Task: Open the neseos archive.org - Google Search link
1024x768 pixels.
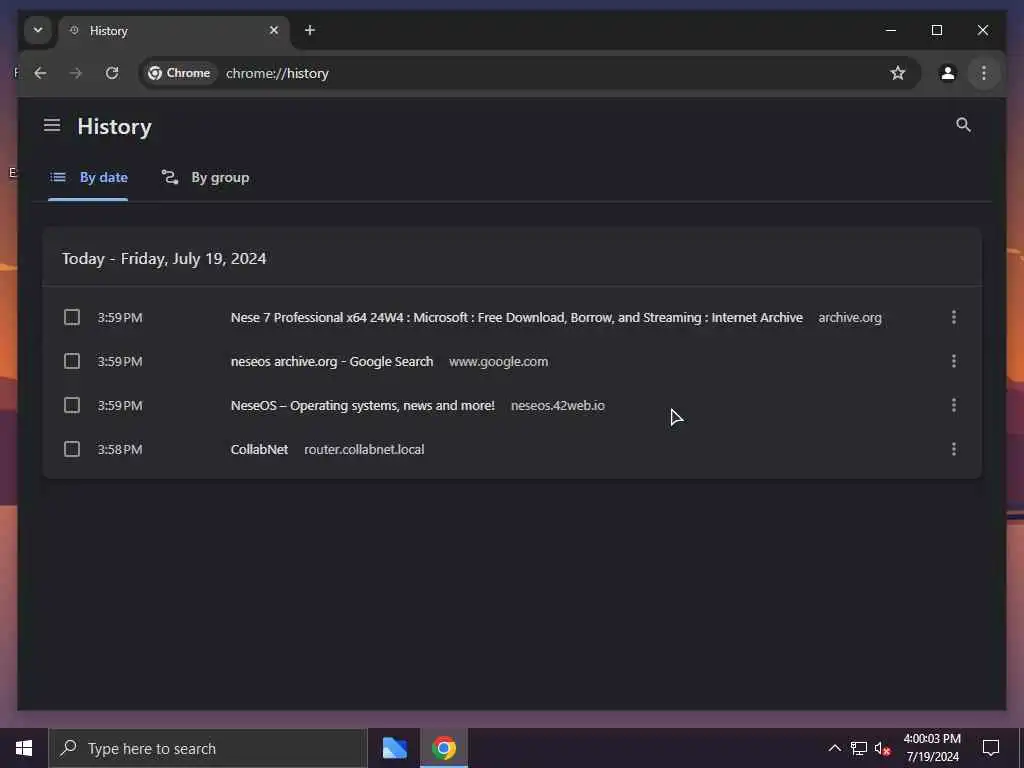Action: [x=332, y=361]
